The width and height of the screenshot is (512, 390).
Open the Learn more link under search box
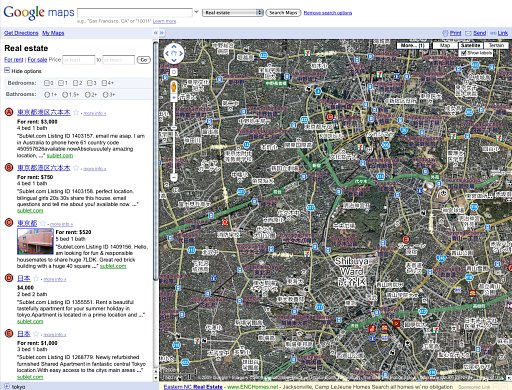pyautogui.click(x=164, y=21)
